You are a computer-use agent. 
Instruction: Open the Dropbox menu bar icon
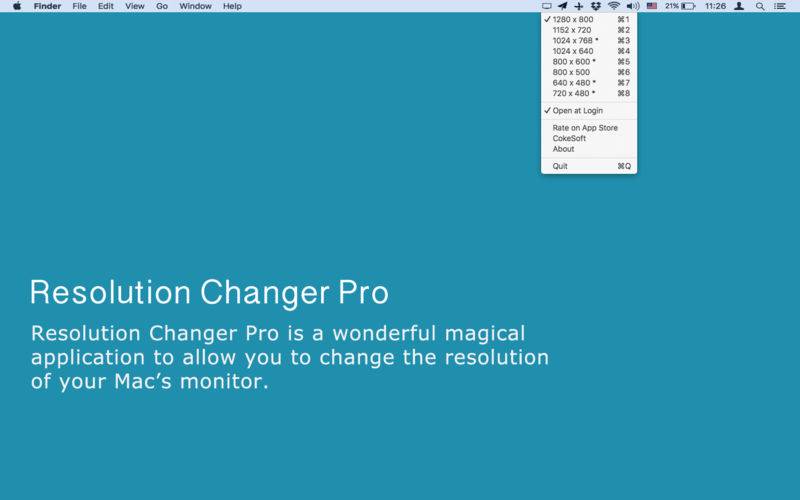click(x=595, y=6)
